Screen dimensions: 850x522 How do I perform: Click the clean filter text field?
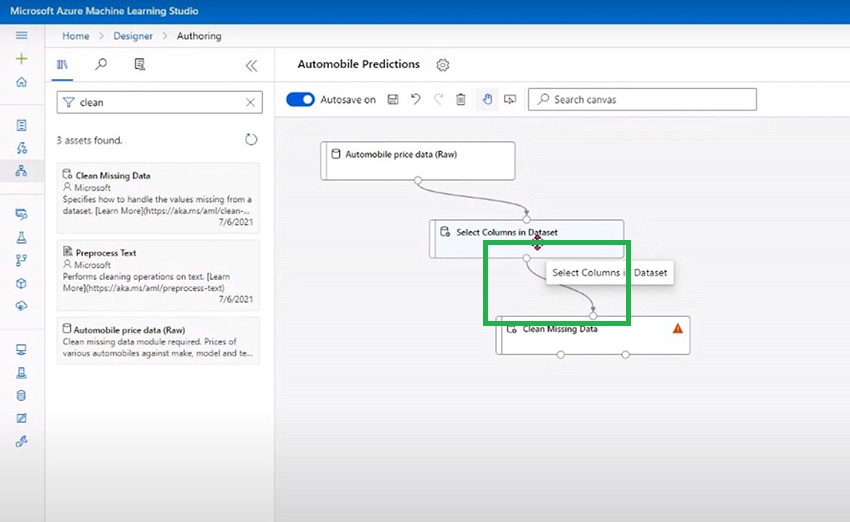159,102
